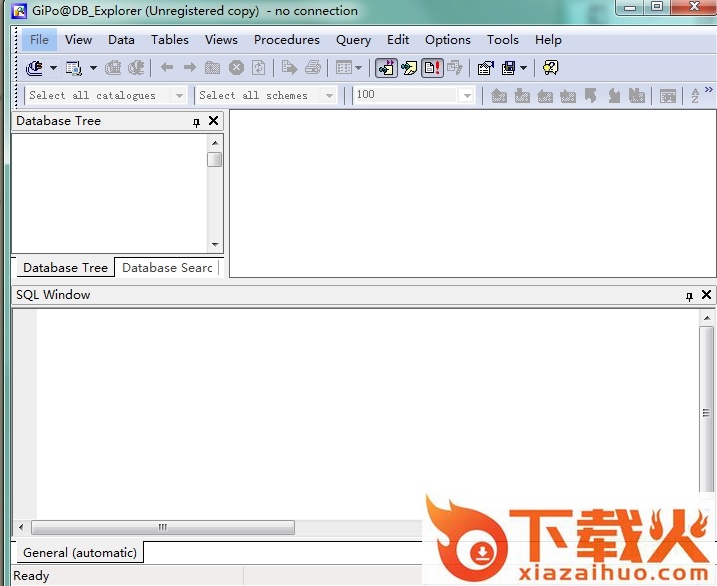717x586 pixels.
Task: Close the Database Tree panel
Action: tap(213, 121)
